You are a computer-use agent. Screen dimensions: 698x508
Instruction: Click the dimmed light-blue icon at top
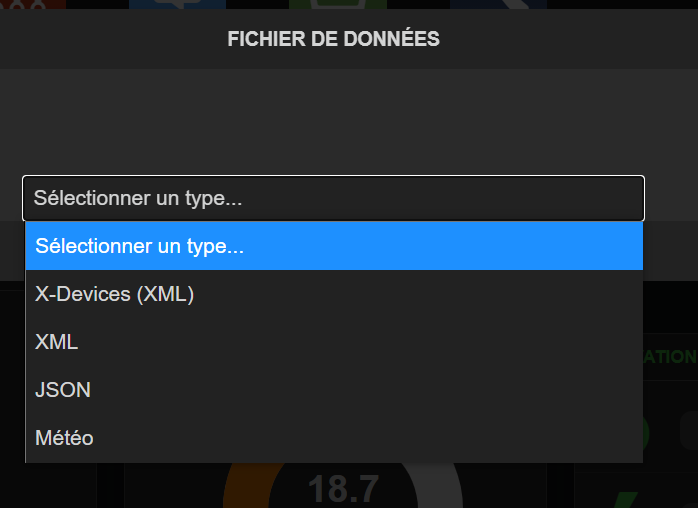coord(163,5)
